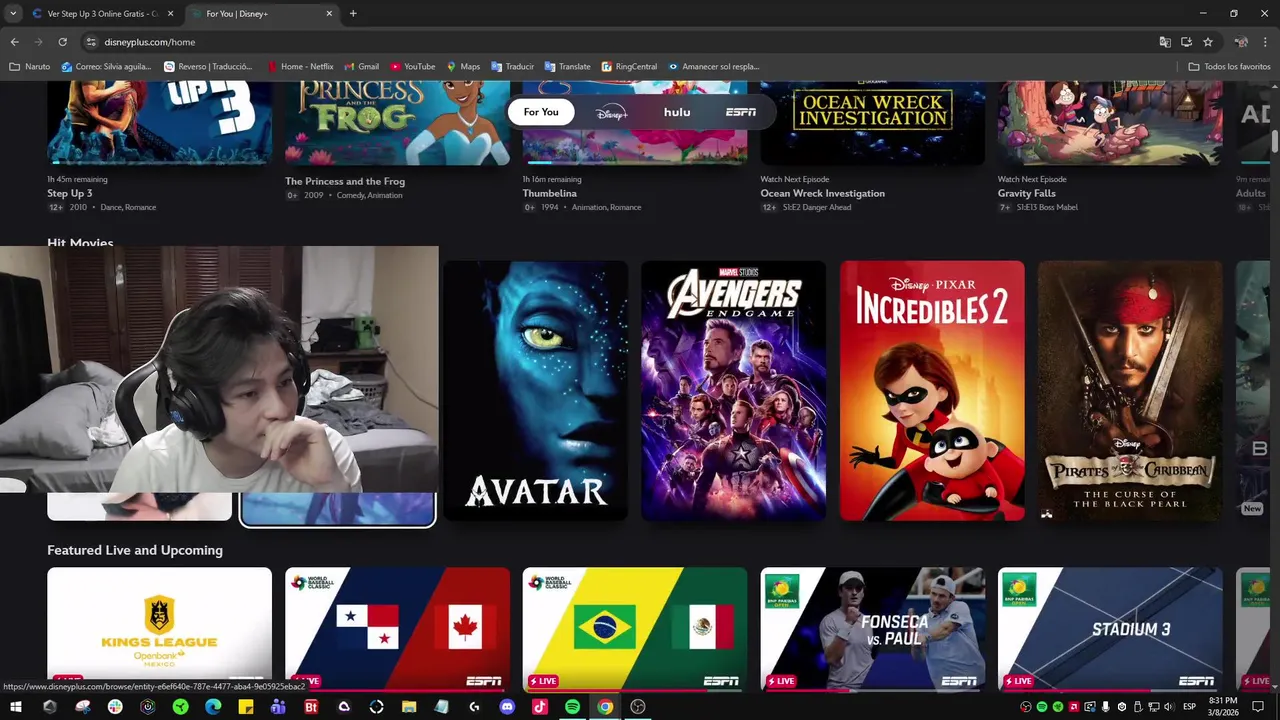Click the Thumbelina title text
This screenshot has width=1280, height=720.
(550, 193)
